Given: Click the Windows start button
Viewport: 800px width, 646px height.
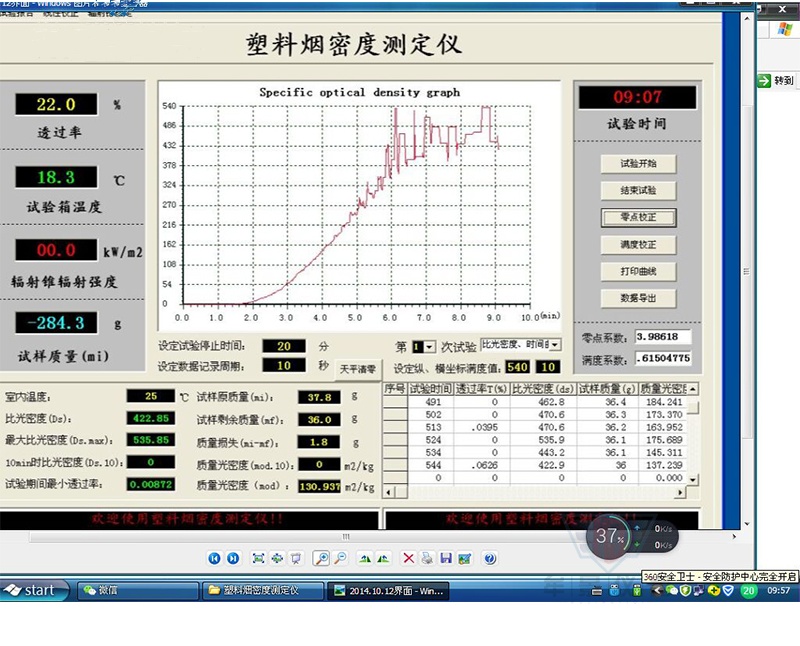Looking at the screenshot, I should pyautogui.click(x=35, y=590).
